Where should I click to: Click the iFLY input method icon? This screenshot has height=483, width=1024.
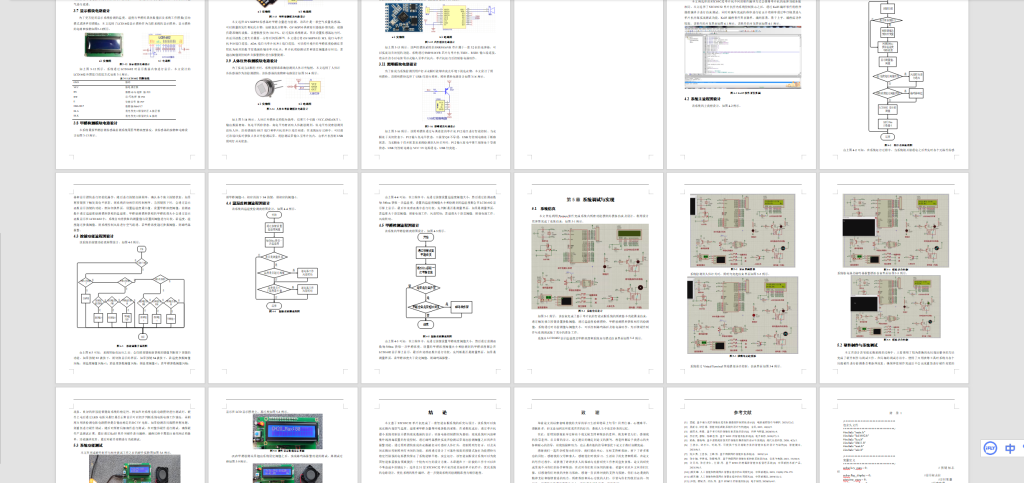tap(990, 449)
